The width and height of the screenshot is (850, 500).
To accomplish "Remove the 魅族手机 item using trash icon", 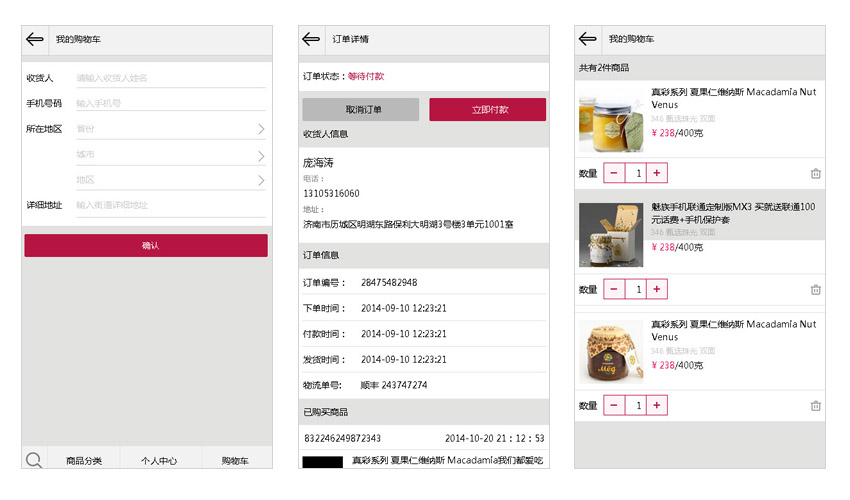I will [x=815, y=290].
